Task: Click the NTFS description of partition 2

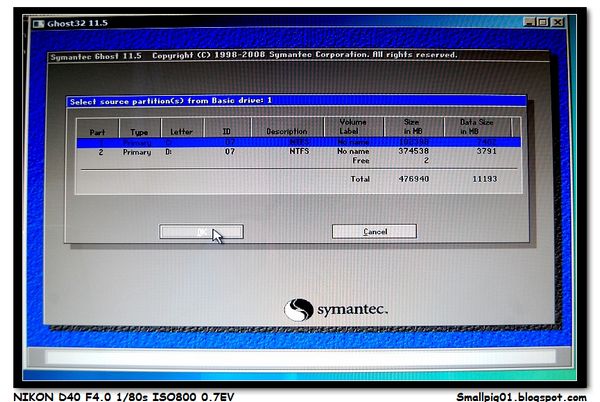Action: pos(299,151)
